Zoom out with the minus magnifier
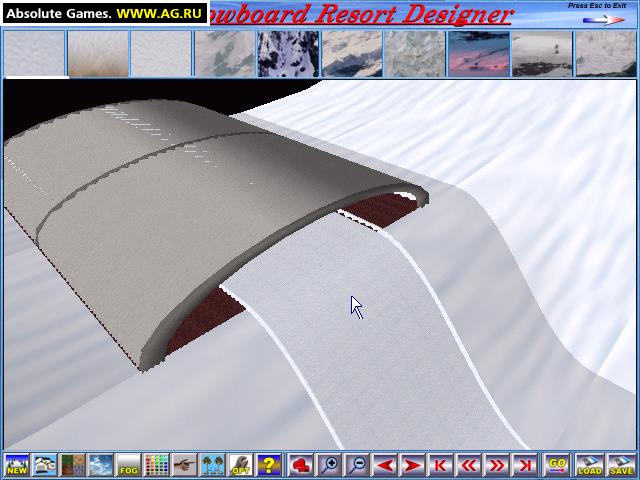The image size is (640, 480). [357, 464]
